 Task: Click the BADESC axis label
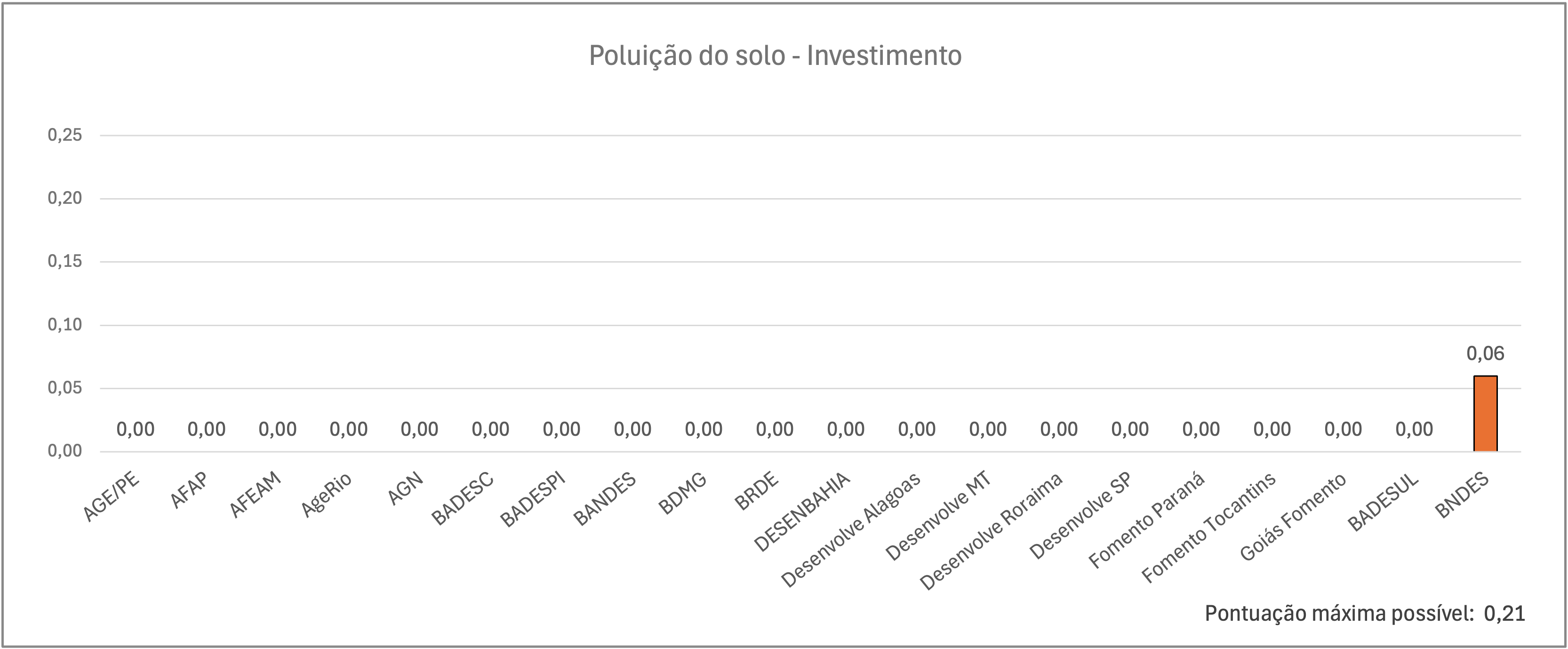[463, 498]
